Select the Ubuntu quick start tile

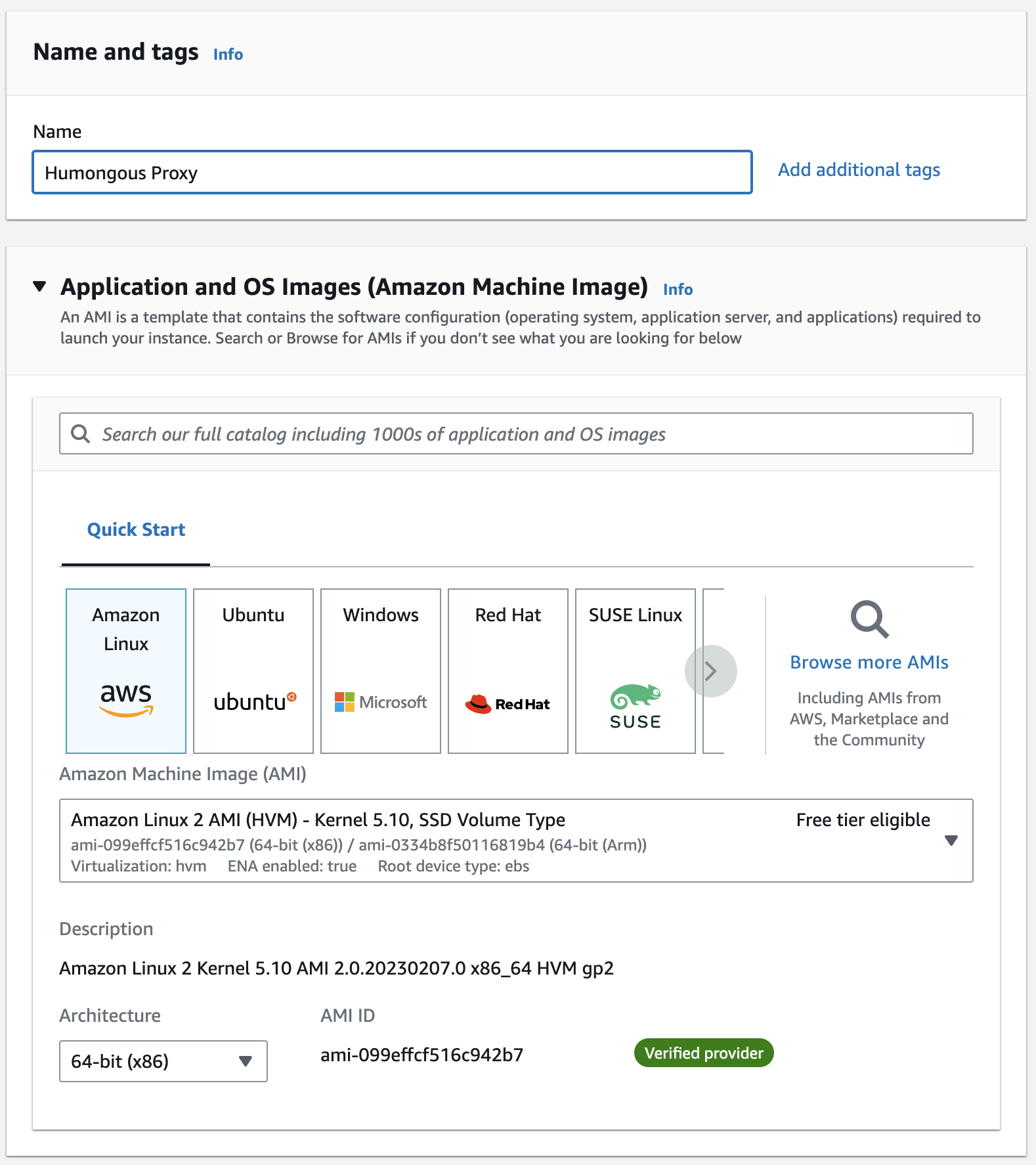pos(253,671)
